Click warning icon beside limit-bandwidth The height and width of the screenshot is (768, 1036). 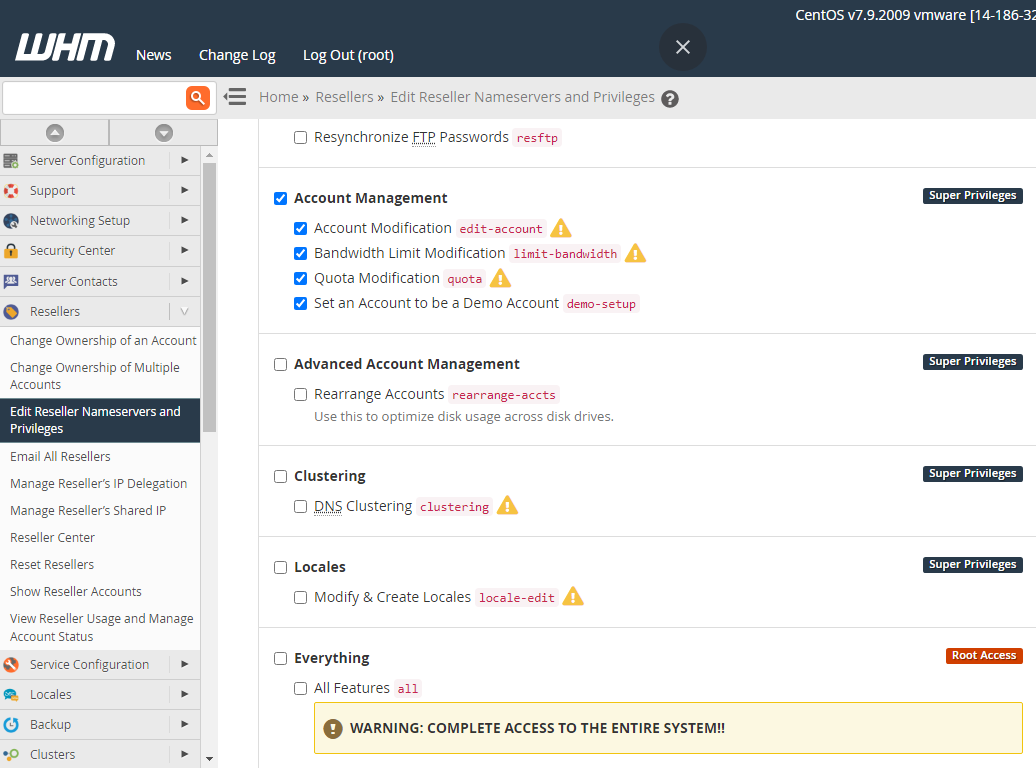(635, 253)
